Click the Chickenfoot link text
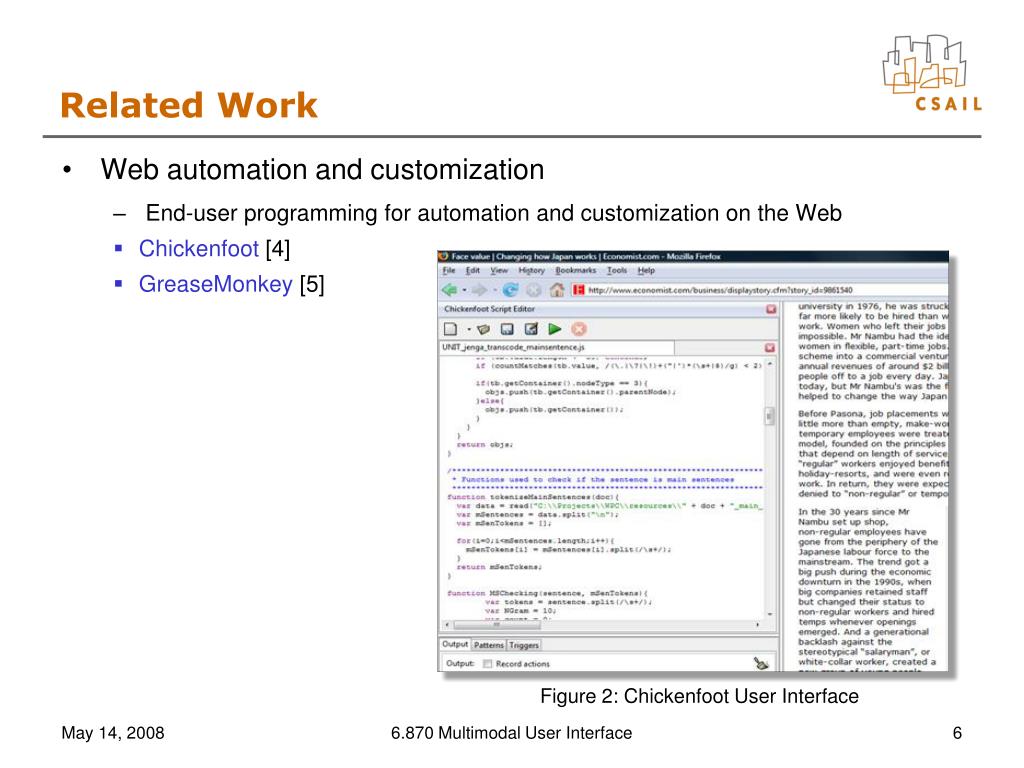The height and width of the screenshot is (768, 1024). 199,249
